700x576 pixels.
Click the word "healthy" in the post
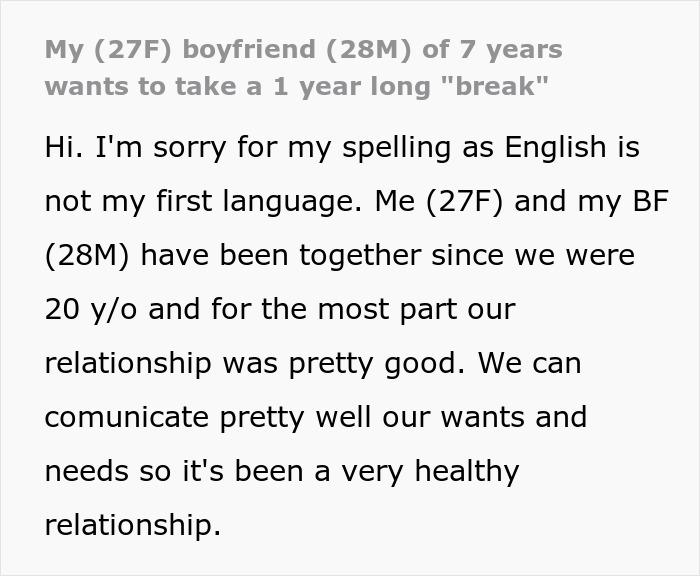[467, 472]
